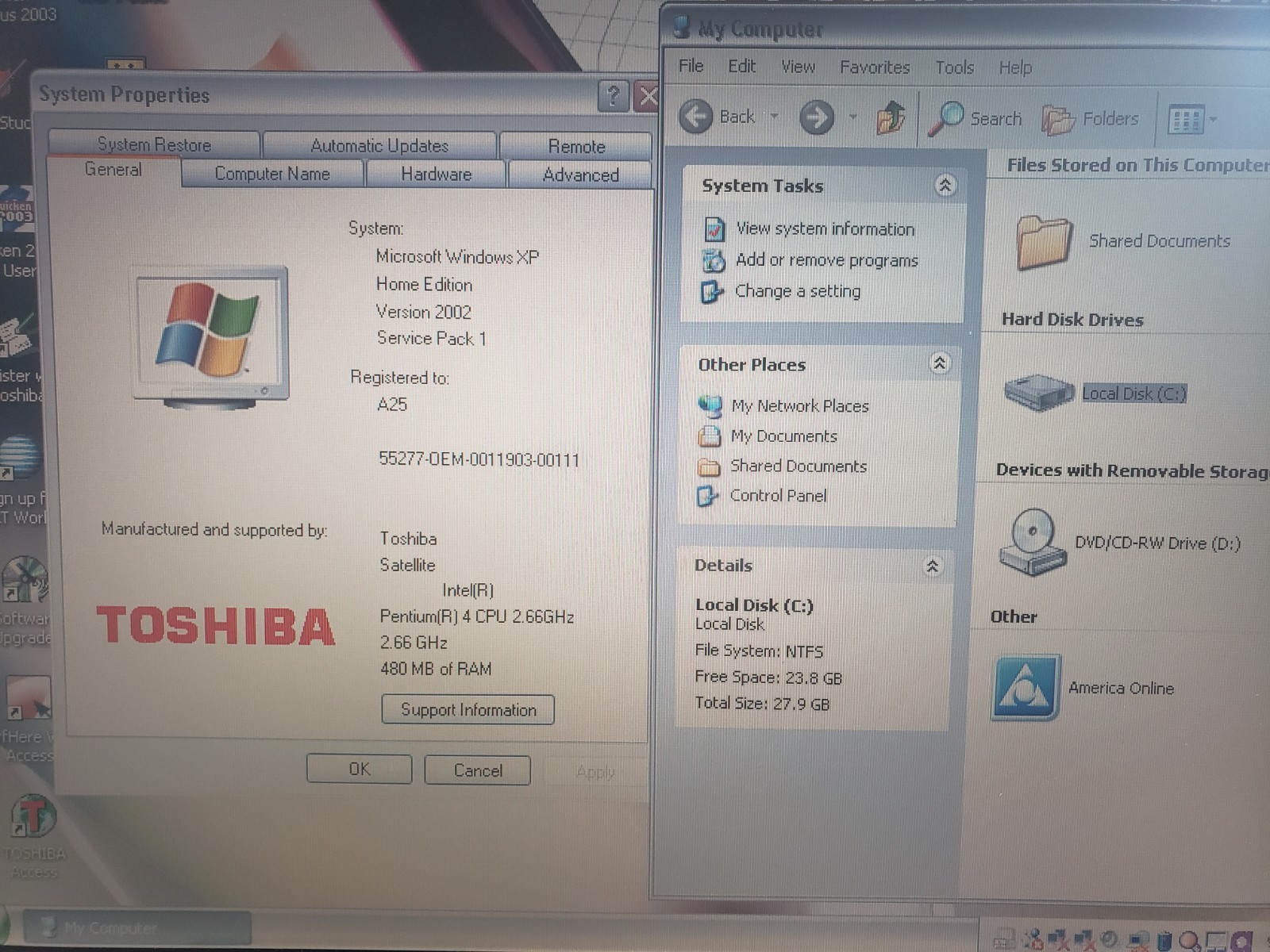Click the My Computer window title icon
Viewport: 1270px width, 952px height.
(x=681, y=27)
